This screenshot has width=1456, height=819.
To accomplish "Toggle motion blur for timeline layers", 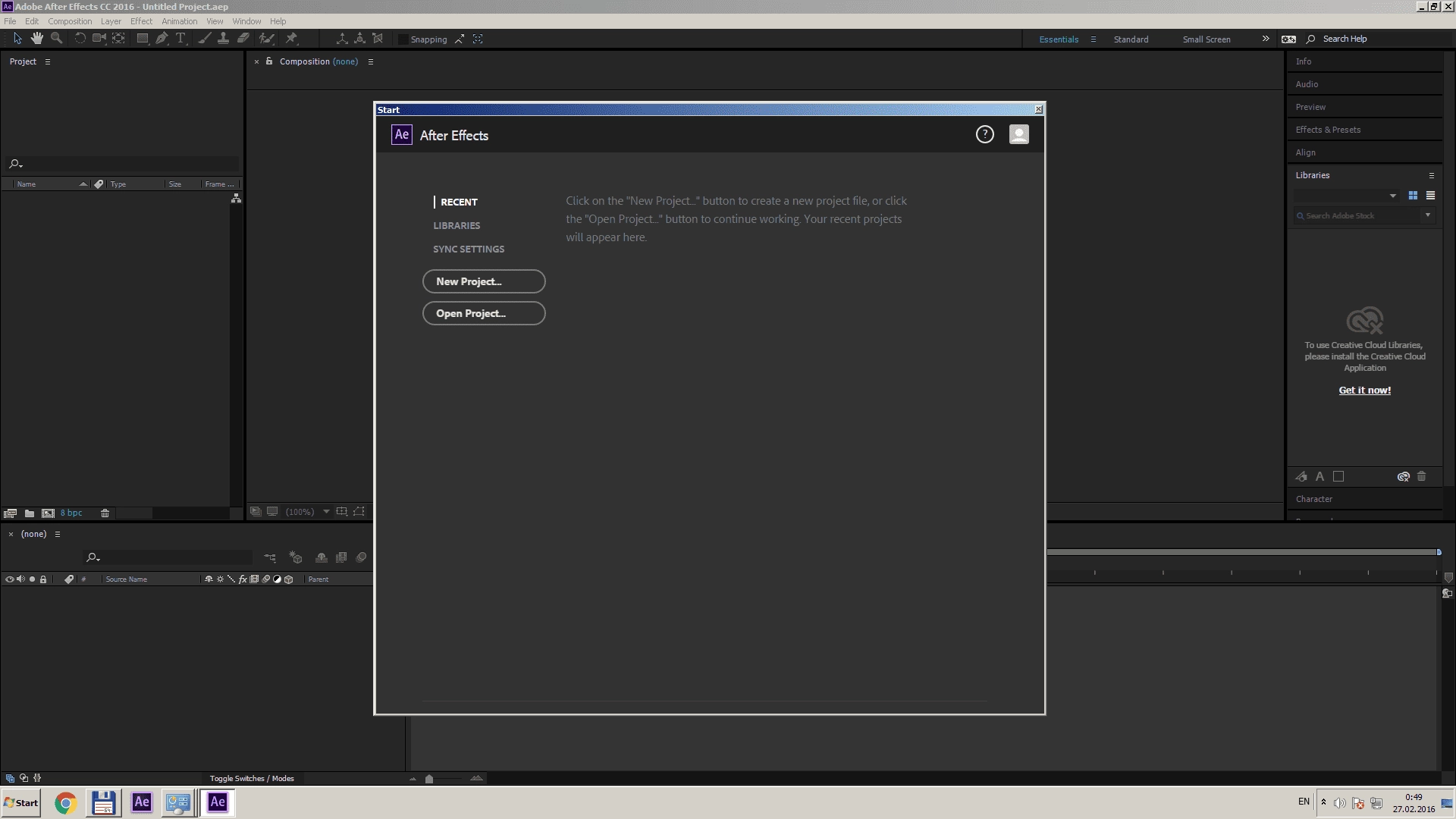I will point(361,557).
